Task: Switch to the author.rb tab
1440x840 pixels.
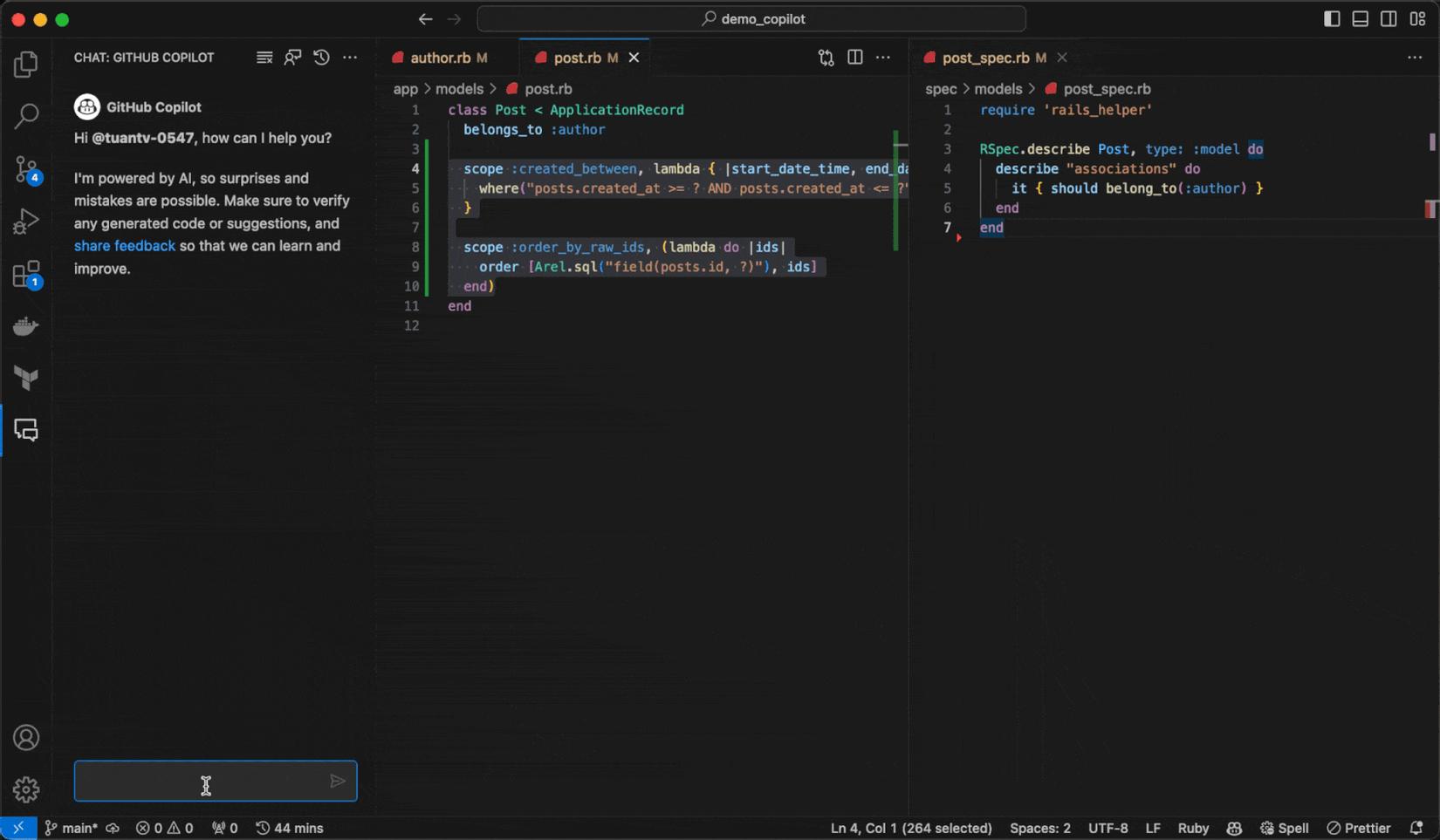Action: pos(441,57)
